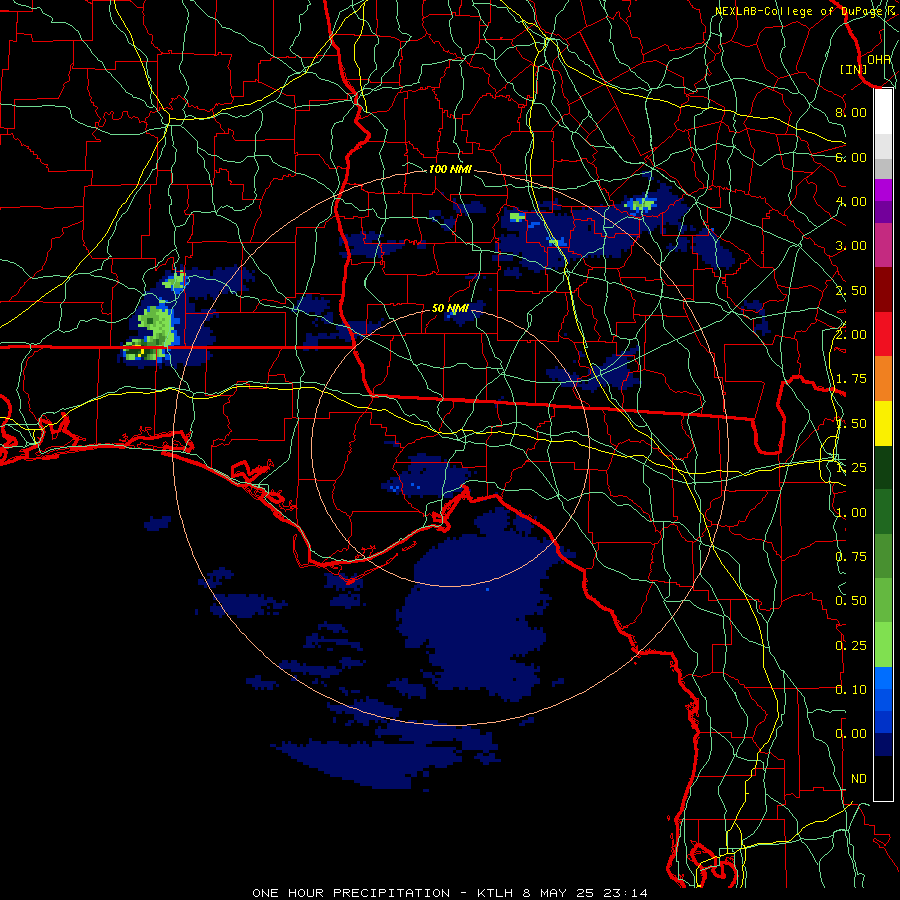
Task: Pick the magenta legend color swatch
Action: [883, 190]
